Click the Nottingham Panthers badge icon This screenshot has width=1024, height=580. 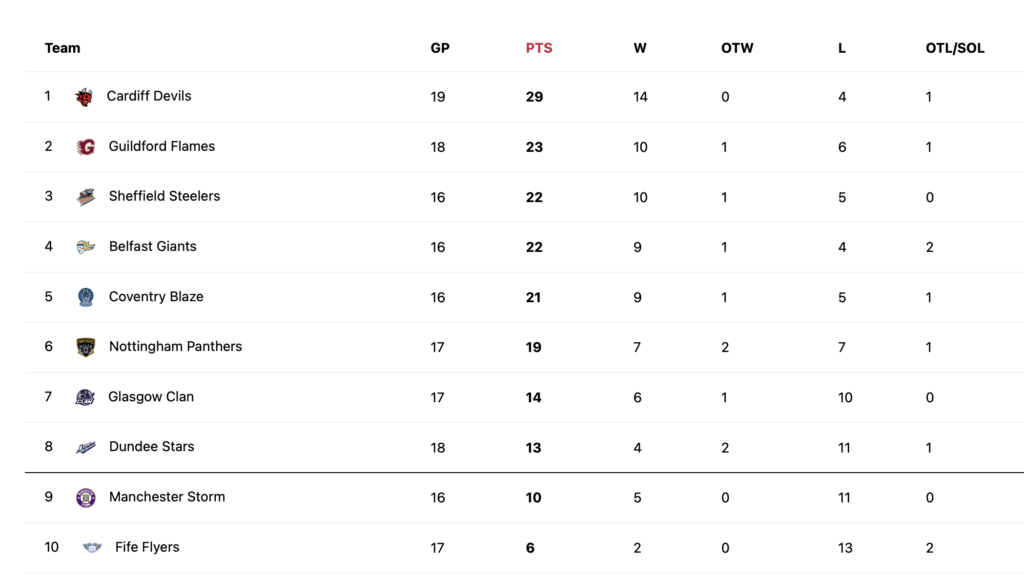click(86, 347)
